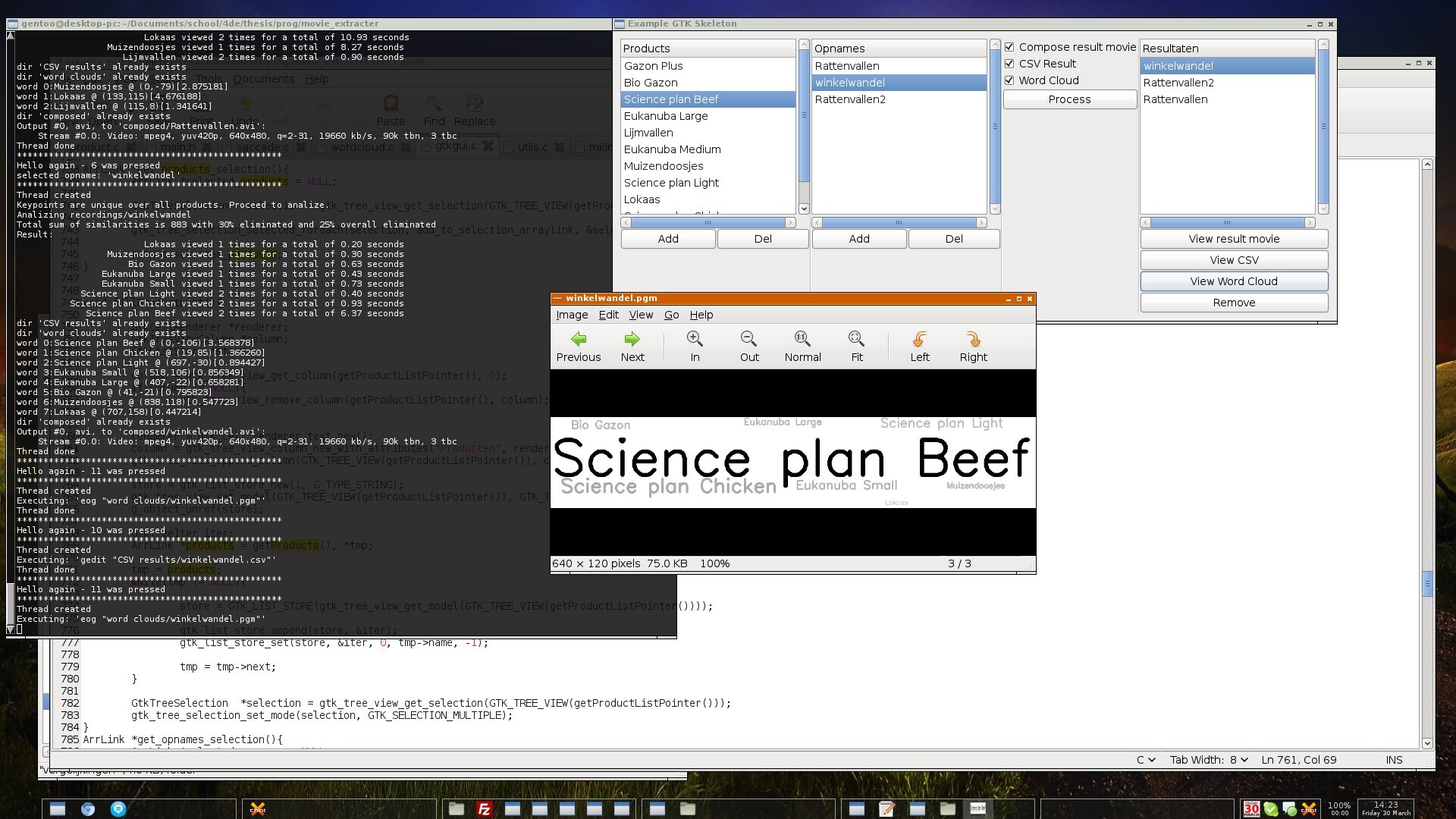Image resolution: width=1456 pixels, height=819 pixels.
Task: Open the Tab Width dropdown
Action: point(1209,760)
